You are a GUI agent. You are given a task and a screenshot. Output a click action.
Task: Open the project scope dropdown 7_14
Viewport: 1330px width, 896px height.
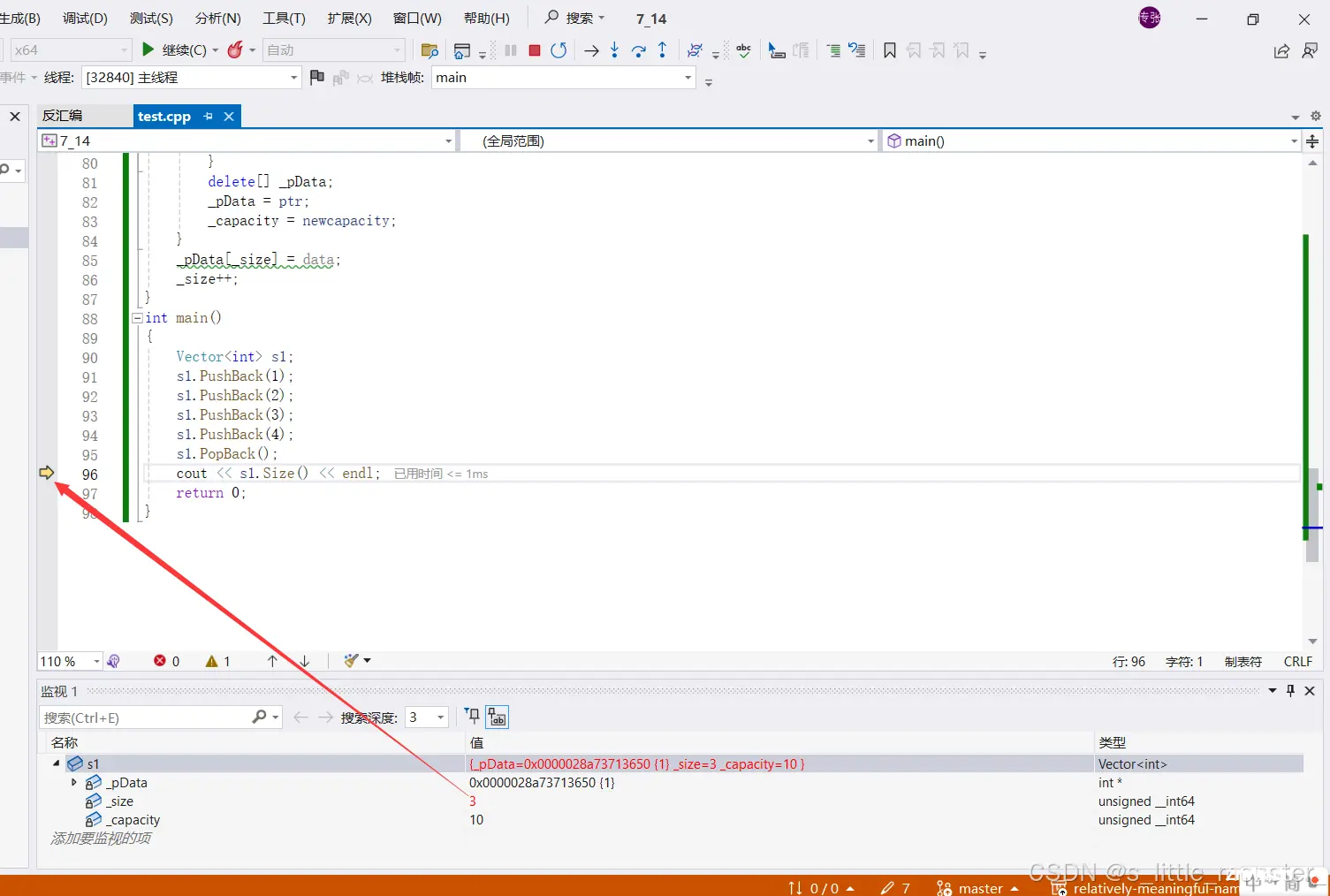[x=247, y=140]
